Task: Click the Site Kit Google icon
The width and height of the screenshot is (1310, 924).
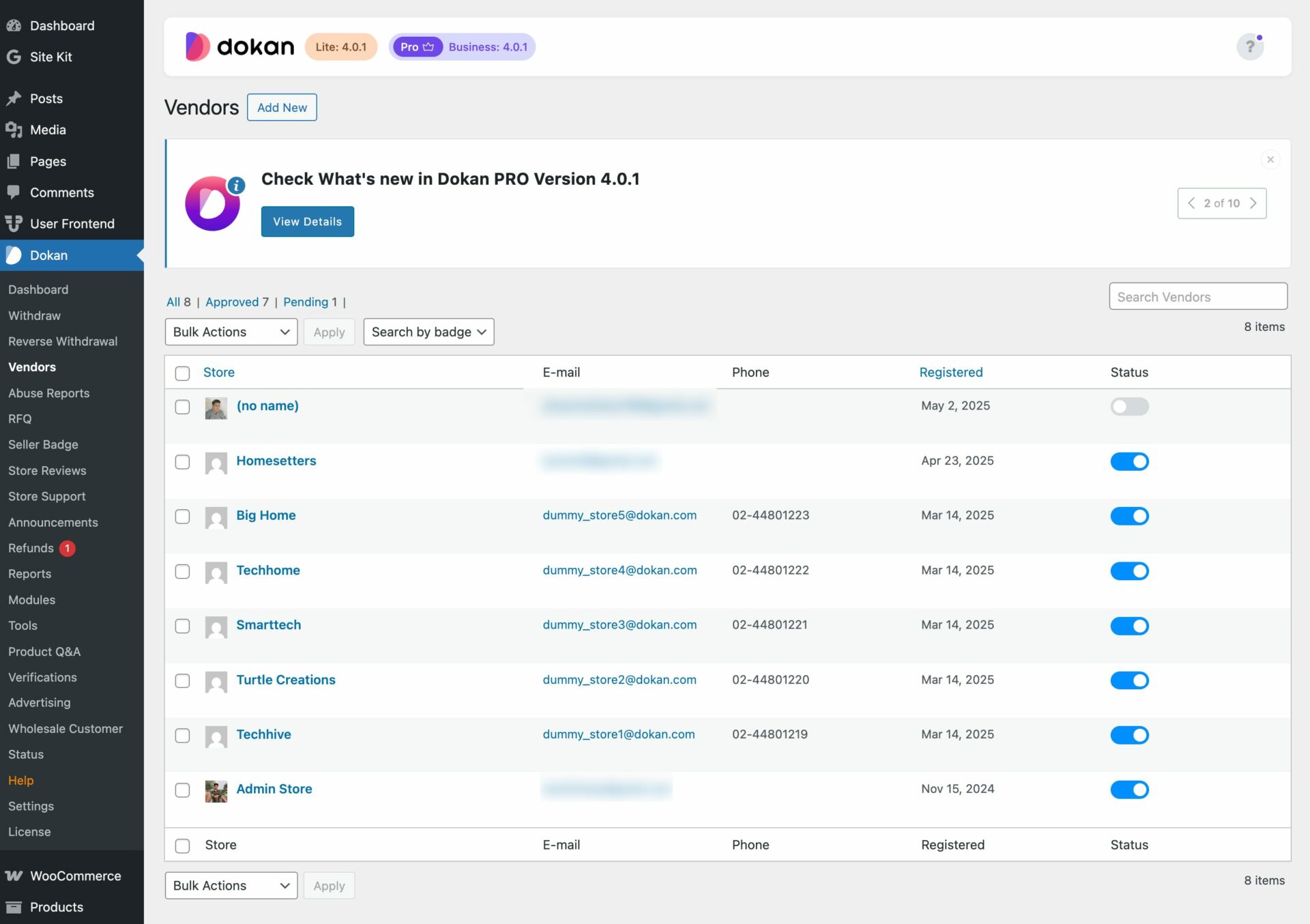Action: (14, 57)
